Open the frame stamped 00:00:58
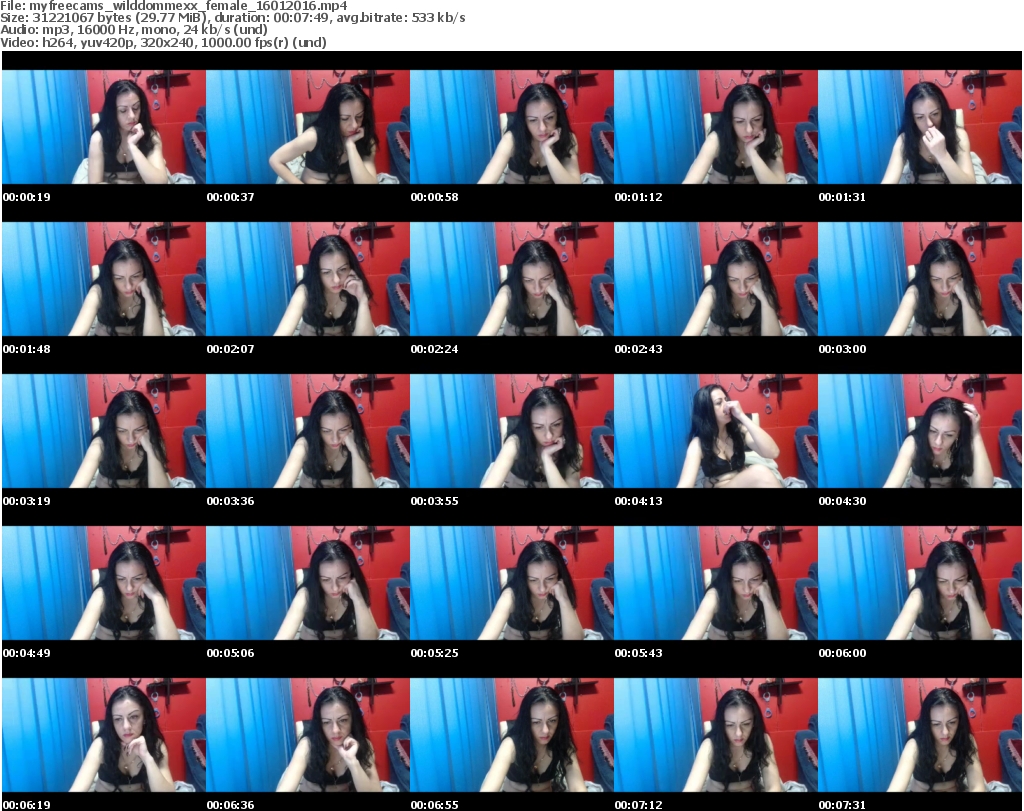The height and width of the screenshot is (811, 1024). coord(512,127)
